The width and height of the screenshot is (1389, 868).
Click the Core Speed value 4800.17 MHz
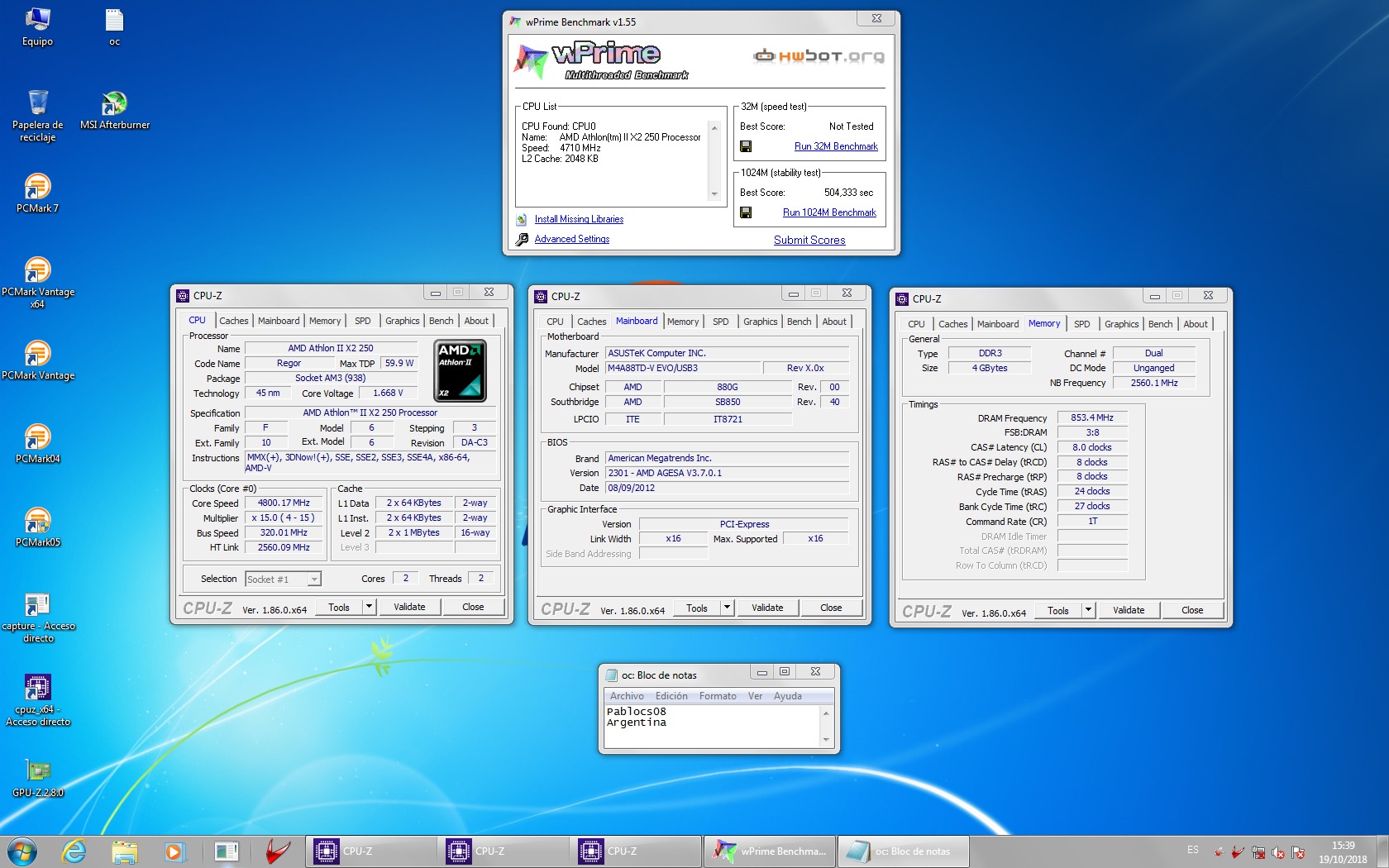click(x=284, y=503)
